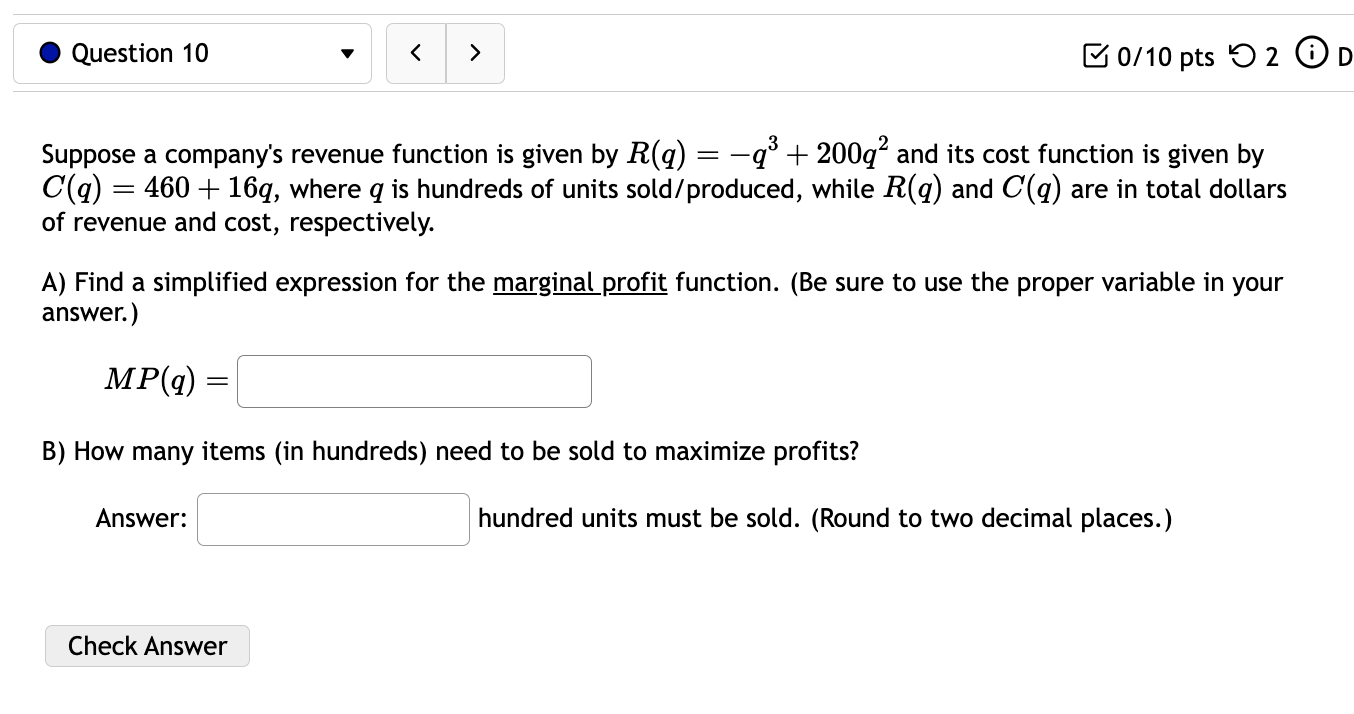Click the dropdown triangle beside Question 10
Image resolution: width=1354 pixels, height=714 pixels.
[347, 55]
